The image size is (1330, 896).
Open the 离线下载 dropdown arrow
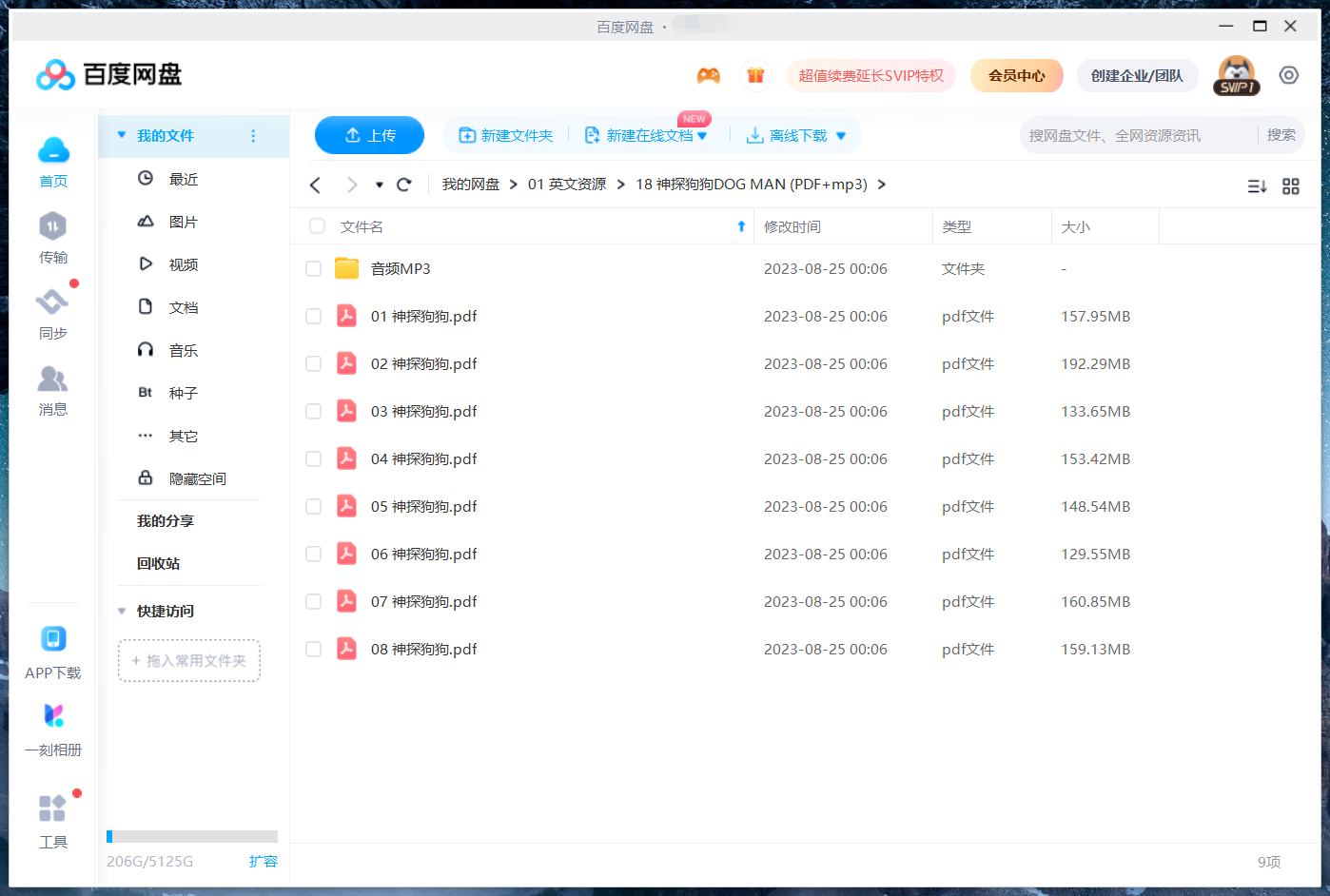point(841,135)
